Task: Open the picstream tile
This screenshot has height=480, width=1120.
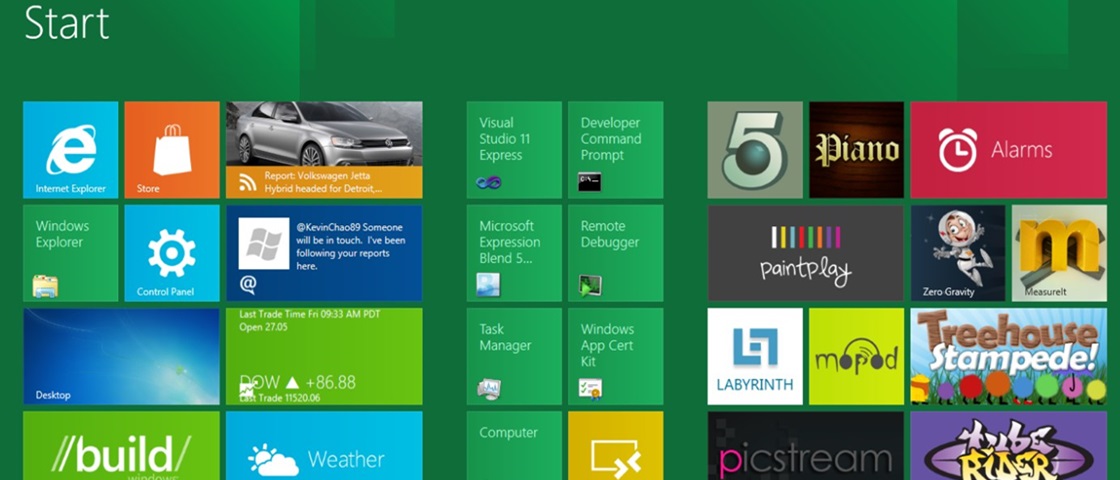Action: pyautogui.click(x=806, y=446)
